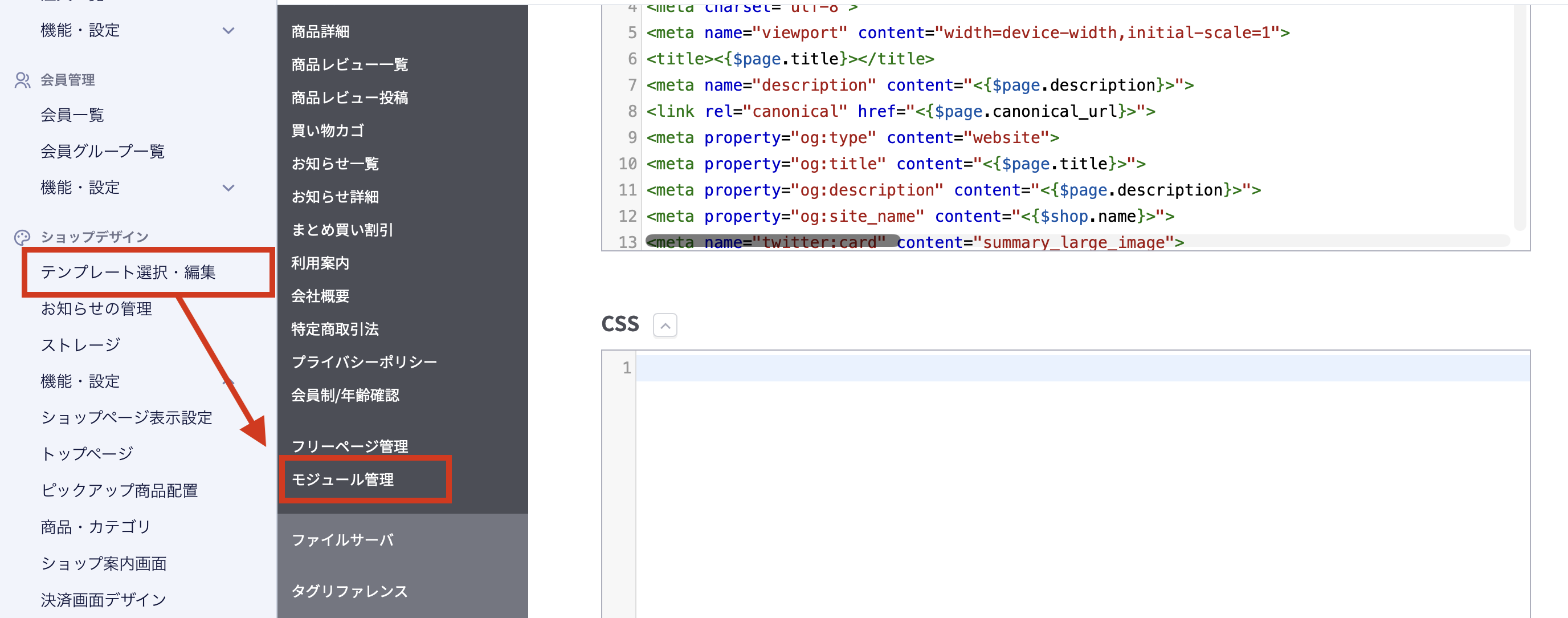This screenshot has height=618, width=1568.
Task: Open フリーページ管理
Action: (349, 446)
